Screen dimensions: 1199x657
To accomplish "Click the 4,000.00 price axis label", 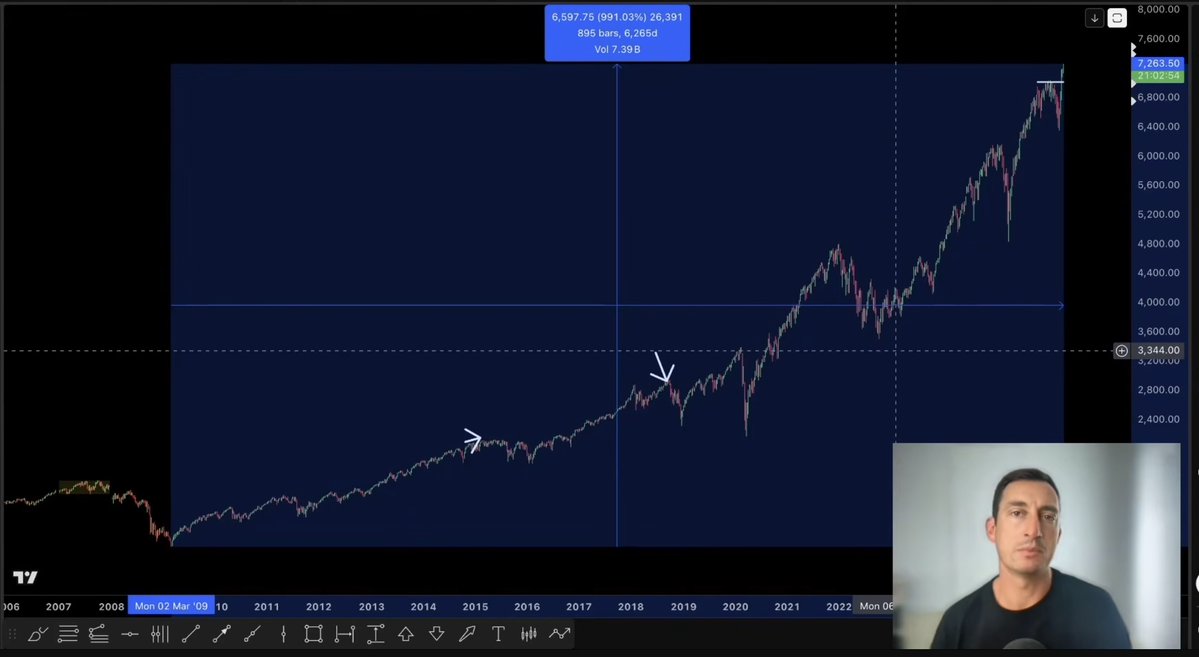I will tap(1158, 302).
